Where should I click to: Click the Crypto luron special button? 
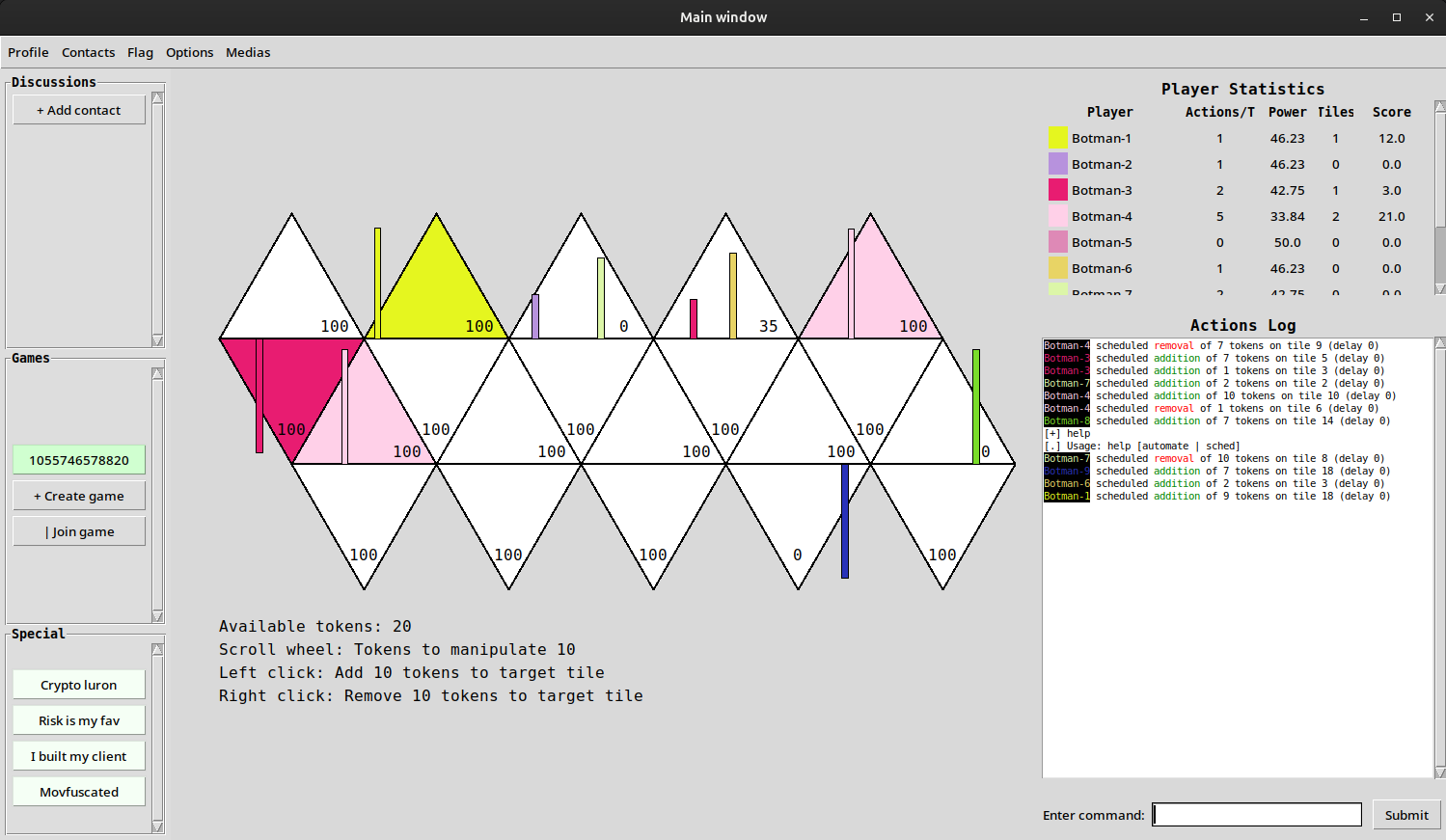[79, 685]
